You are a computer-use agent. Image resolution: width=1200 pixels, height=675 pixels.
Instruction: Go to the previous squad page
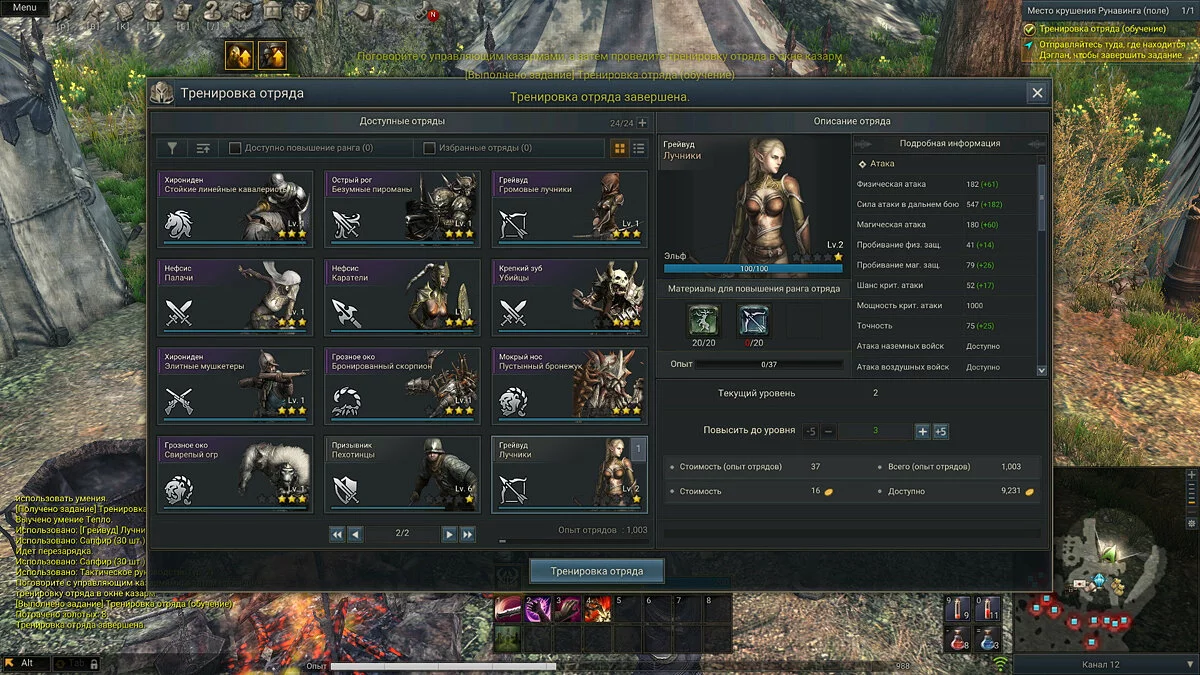click(x=354, y=534)
